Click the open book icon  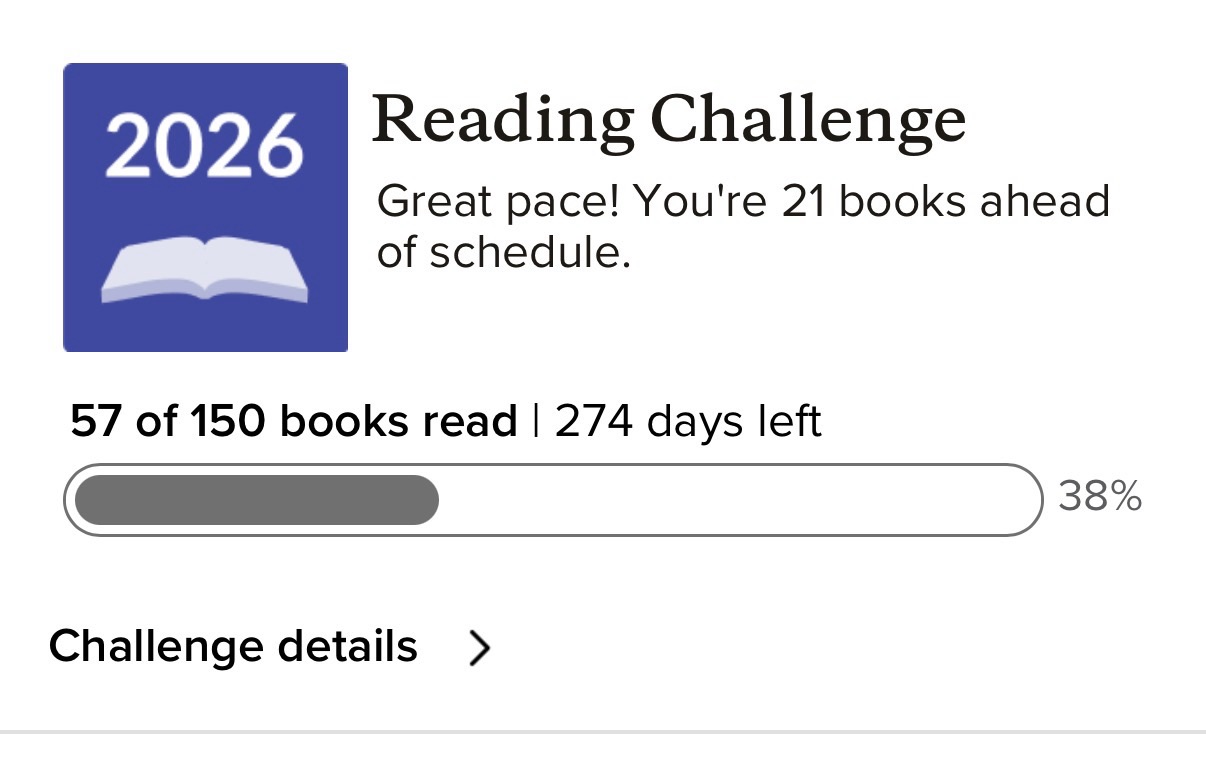(x=205, y=270)
